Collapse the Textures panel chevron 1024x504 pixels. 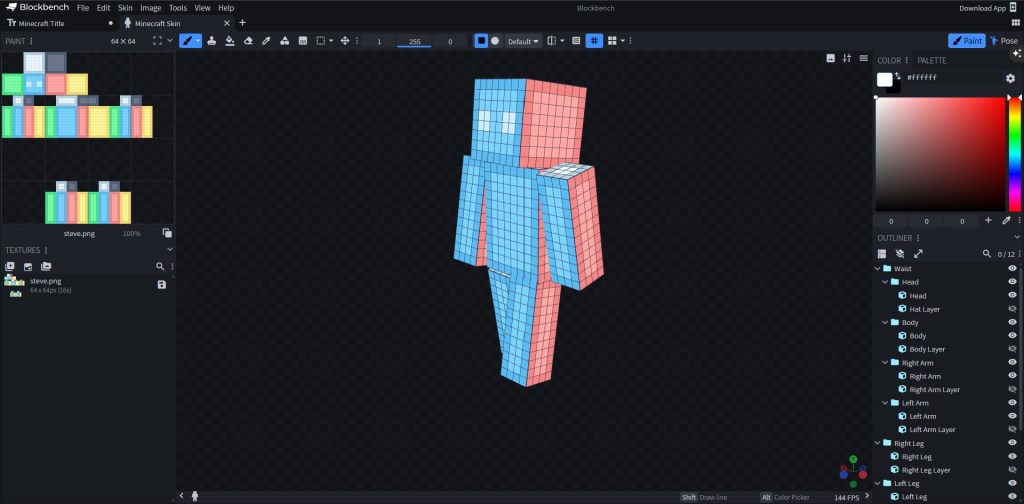pyautogui.click(x=169, y=250)
